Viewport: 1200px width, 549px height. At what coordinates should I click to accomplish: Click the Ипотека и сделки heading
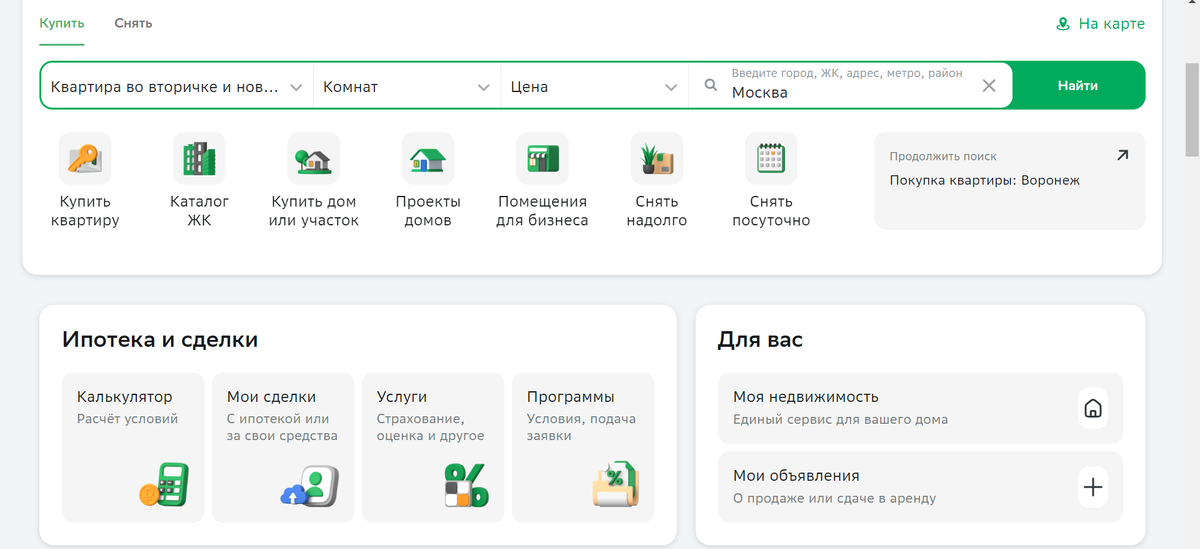click(x=160, y=340)
